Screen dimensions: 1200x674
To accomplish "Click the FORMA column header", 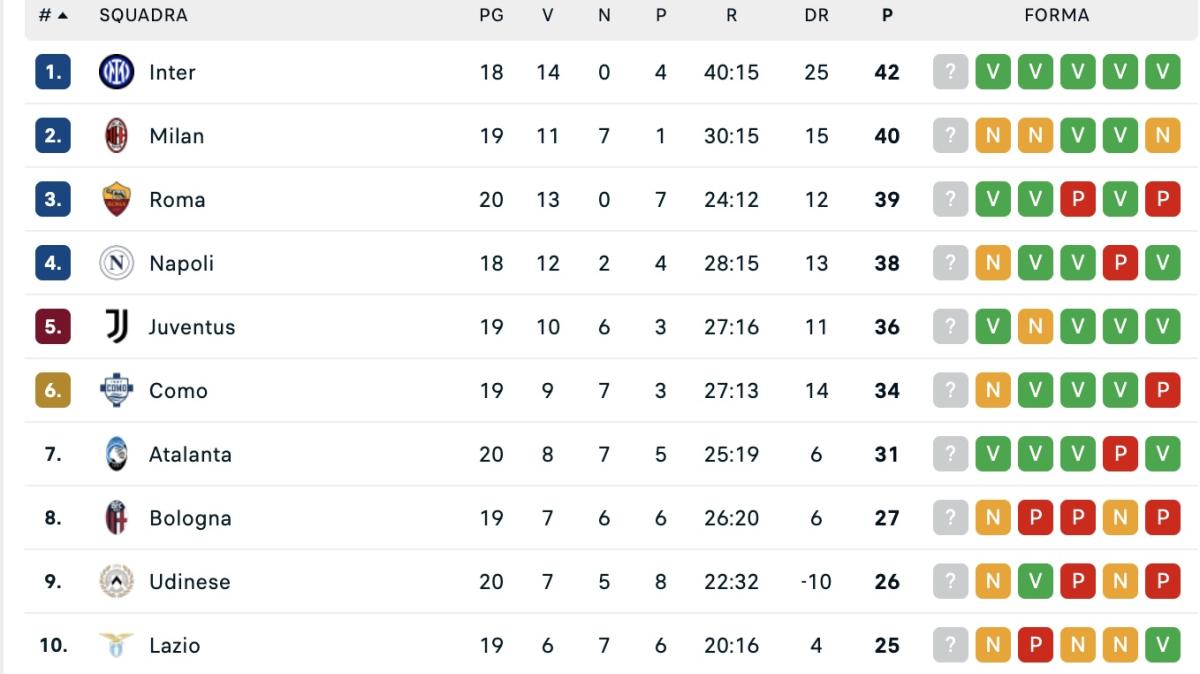I will pos(1056,15).
